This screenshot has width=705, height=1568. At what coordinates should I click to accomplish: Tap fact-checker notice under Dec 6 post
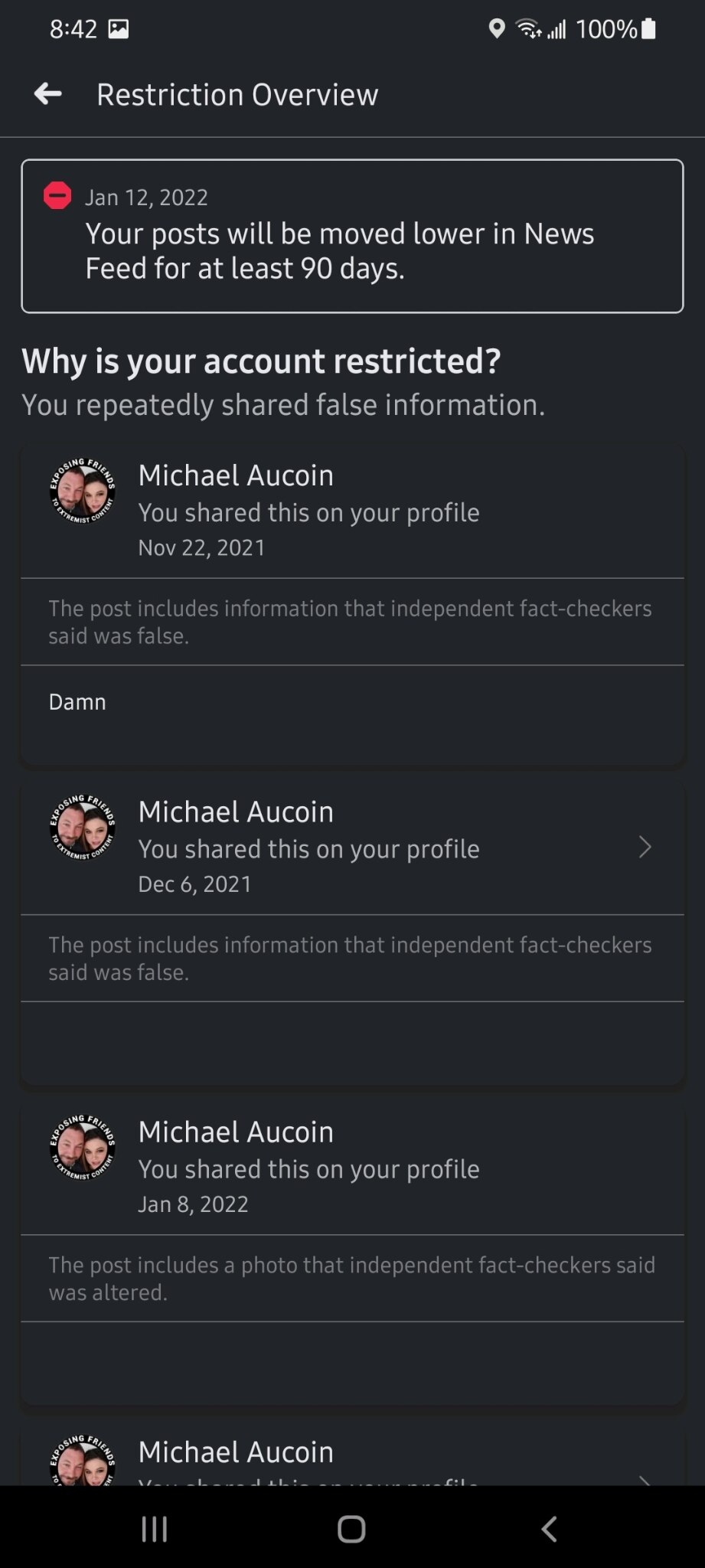click(x=350, y=959)
